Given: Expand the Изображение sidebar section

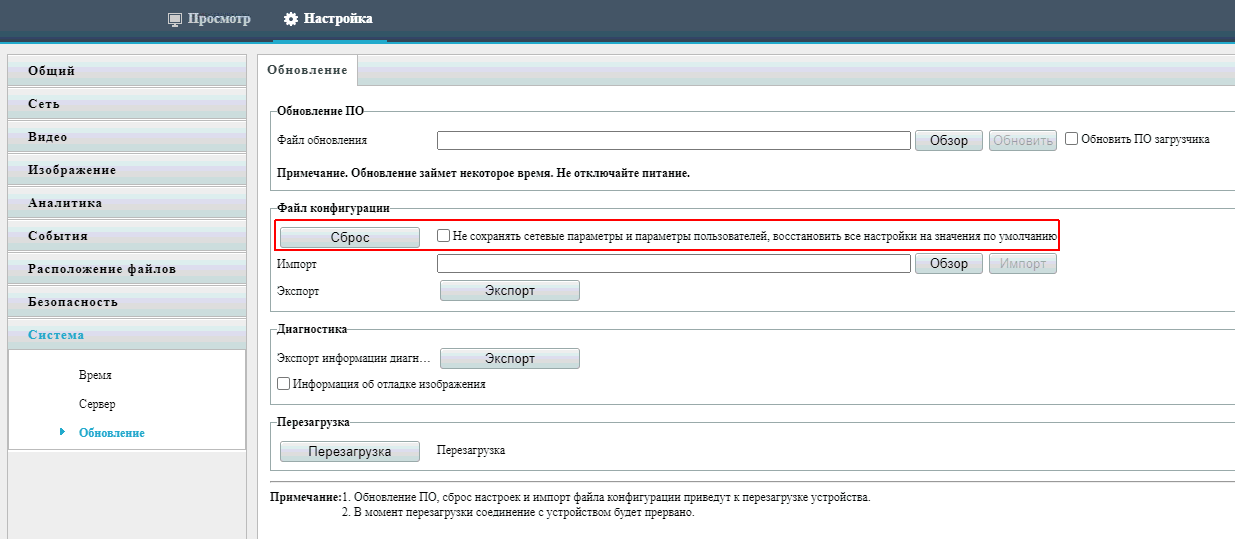Looking at the screenshot, I should tap(126, 170).
